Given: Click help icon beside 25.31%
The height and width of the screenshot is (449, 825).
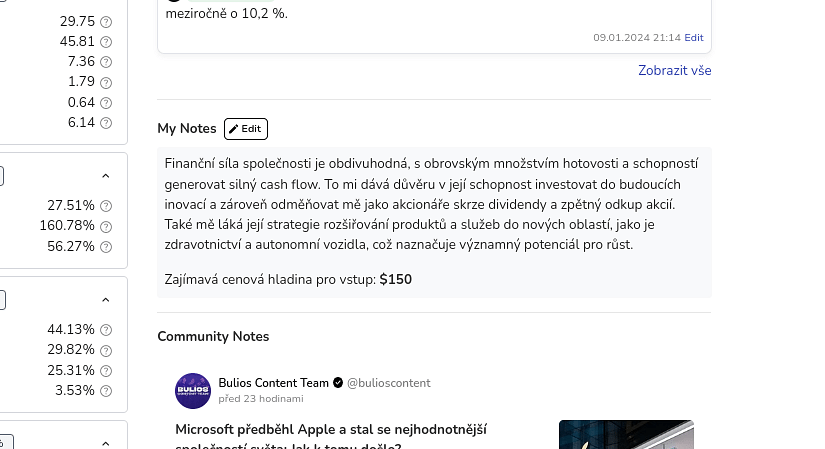Looking at the screenshot, I should point(106,371).
